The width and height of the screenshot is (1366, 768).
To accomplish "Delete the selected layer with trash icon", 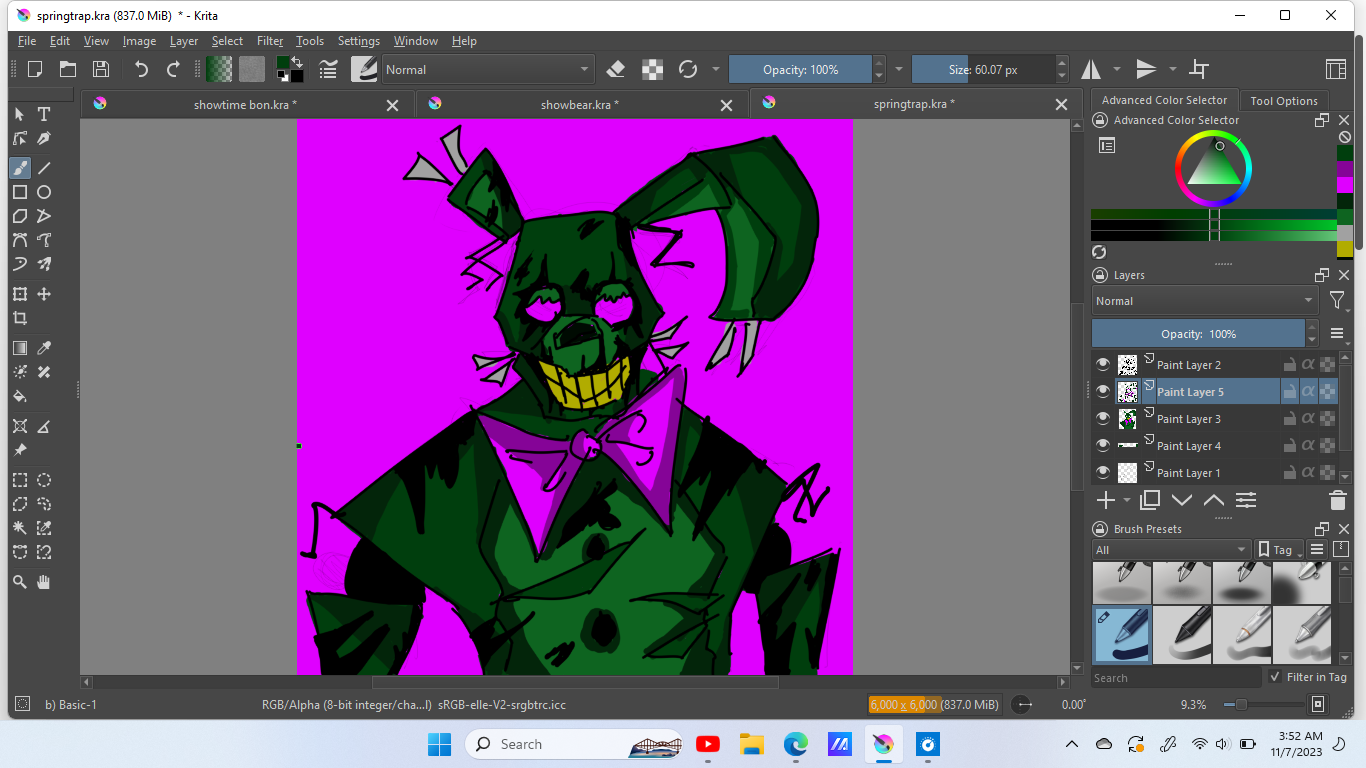I will click(x=1338, y=500).
